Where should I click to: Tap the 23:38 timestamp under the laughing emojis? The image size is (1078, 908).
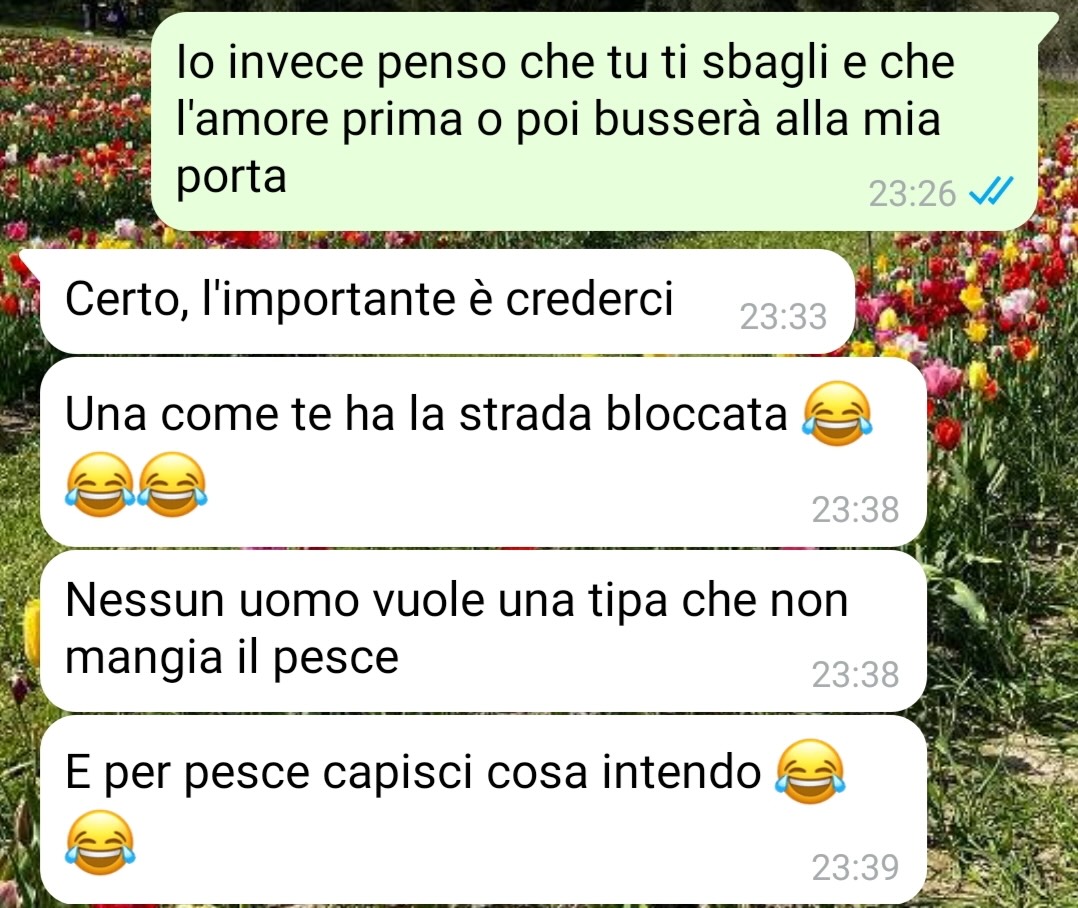point(855,509)
